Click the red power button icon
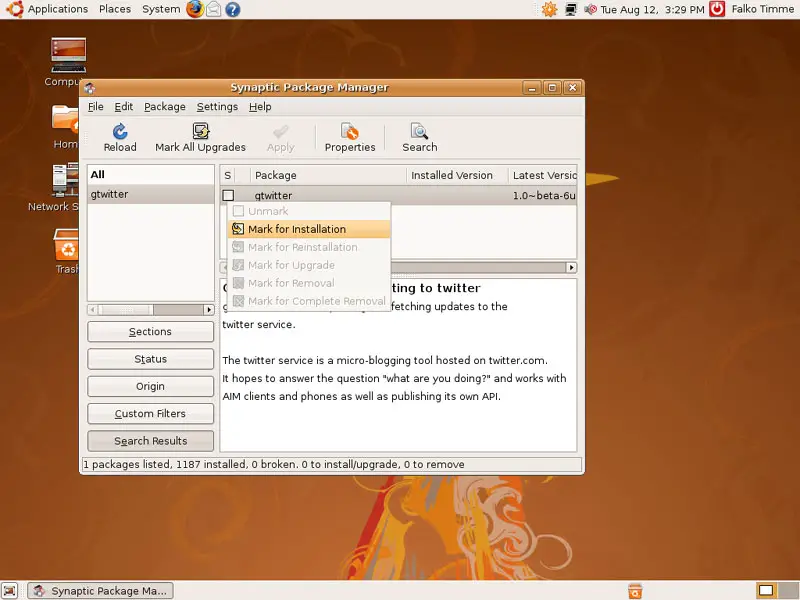This screenshot has height=600, width=800. tap(717, 9)
